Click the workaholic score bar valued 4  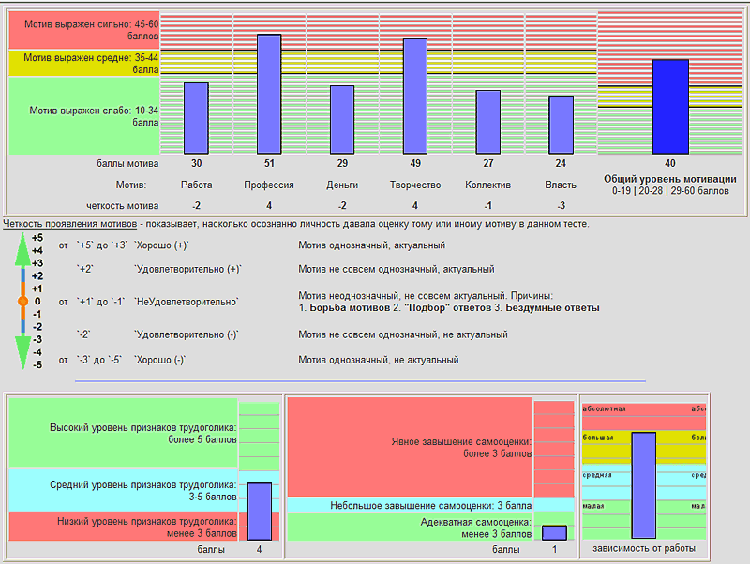click(x=259, y=511)
